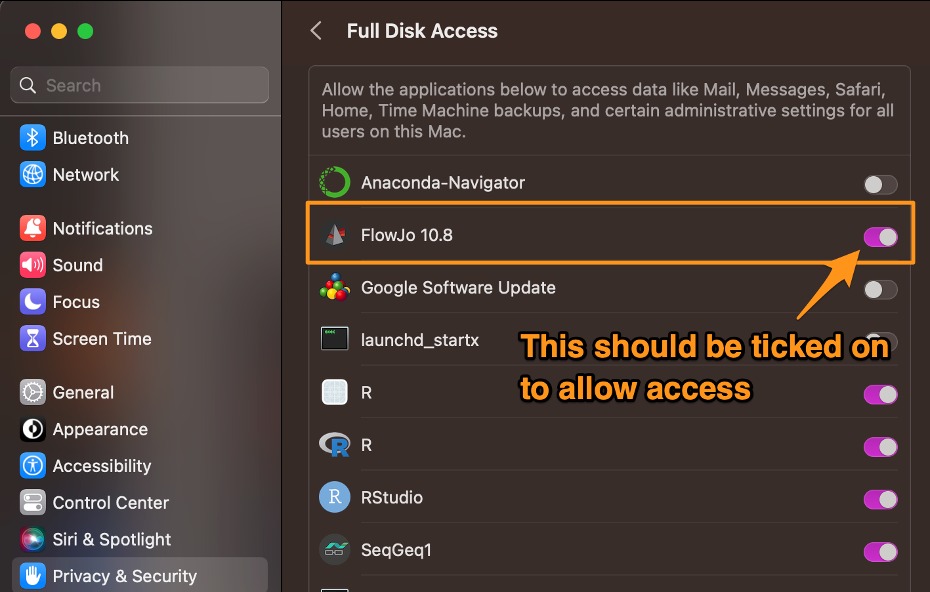Image resolution: width=930 pixels, height=592 pixels.
Task: Click the Accessibility icon in sidebar
Action: tap(33, 466)
